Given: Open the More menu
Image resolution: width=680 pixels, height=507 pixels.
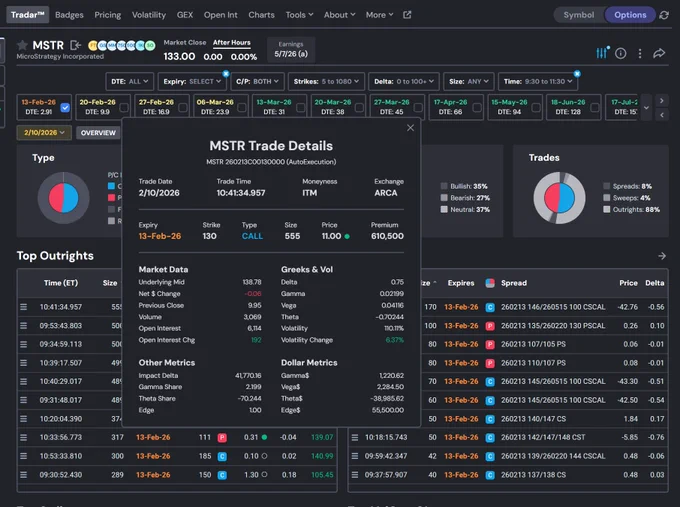Looking at the screenshot, I should 379,15.
